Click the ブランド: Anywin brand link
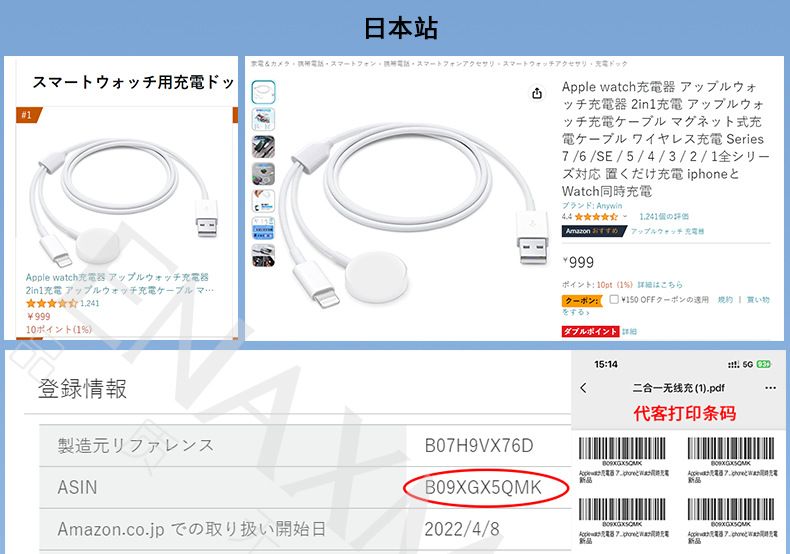Viewport: 790px width, 554px height. (x=592, y=205)
